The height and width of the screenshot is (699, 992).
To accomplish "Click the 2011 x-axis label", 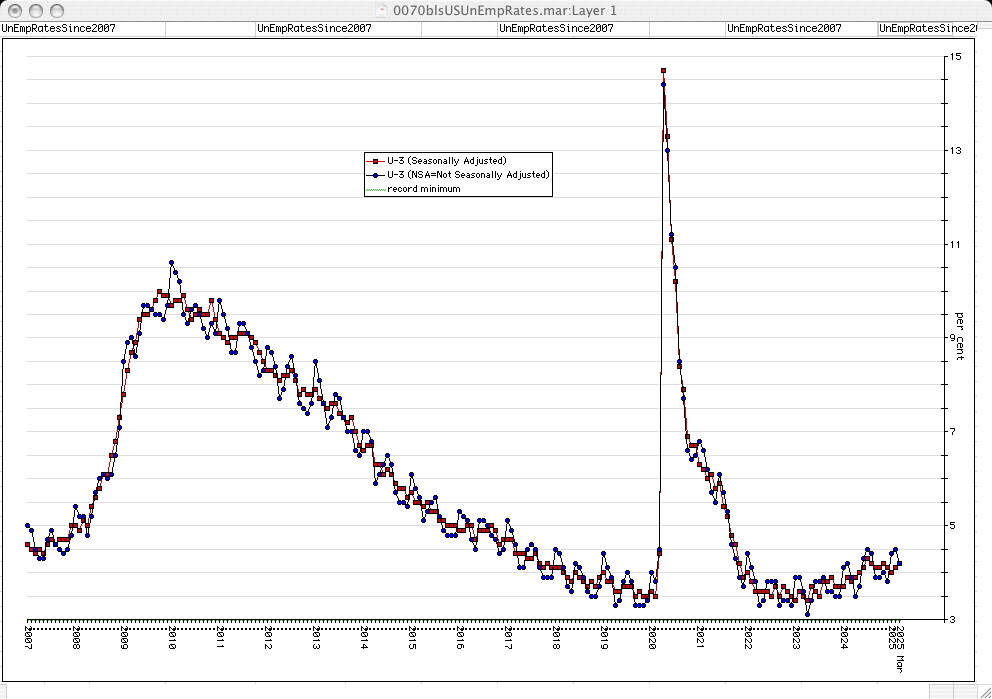I will [x=220, y=638].
